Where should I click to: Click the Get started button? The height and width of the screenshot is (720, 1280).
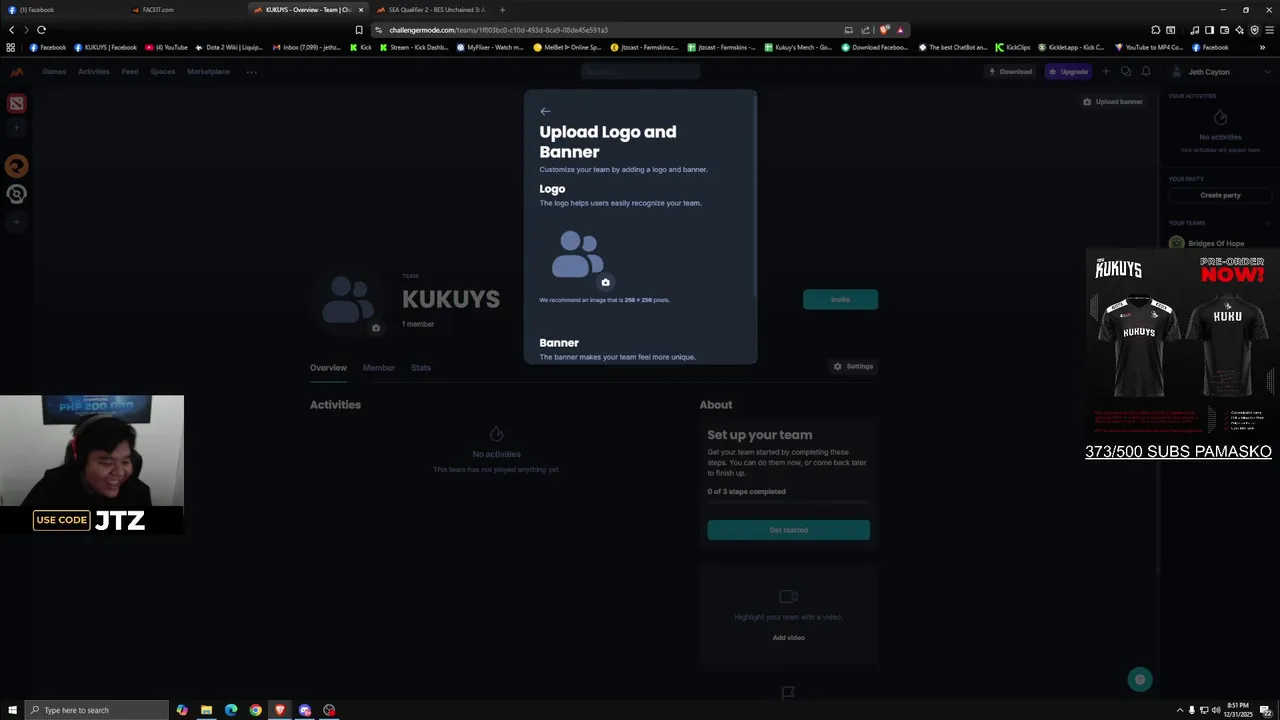[x=789, y=530]
